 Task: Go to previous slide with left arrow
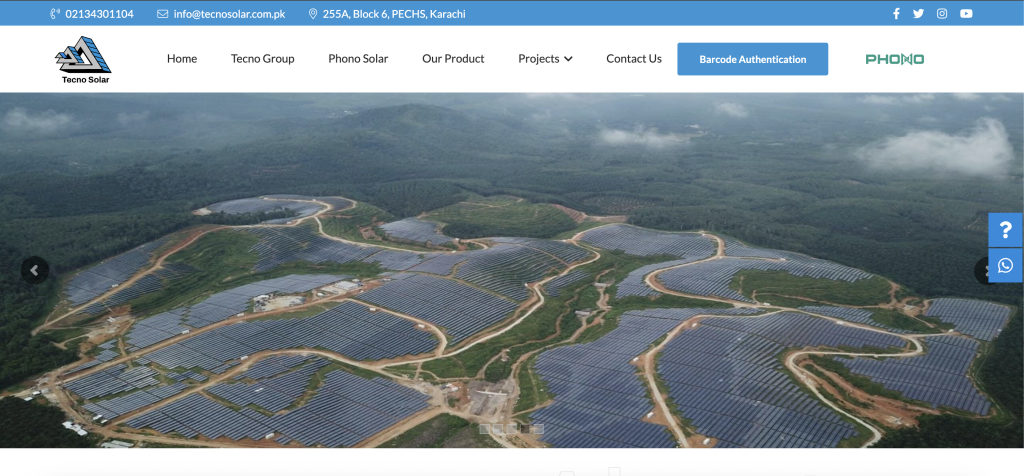pos(35,270)
